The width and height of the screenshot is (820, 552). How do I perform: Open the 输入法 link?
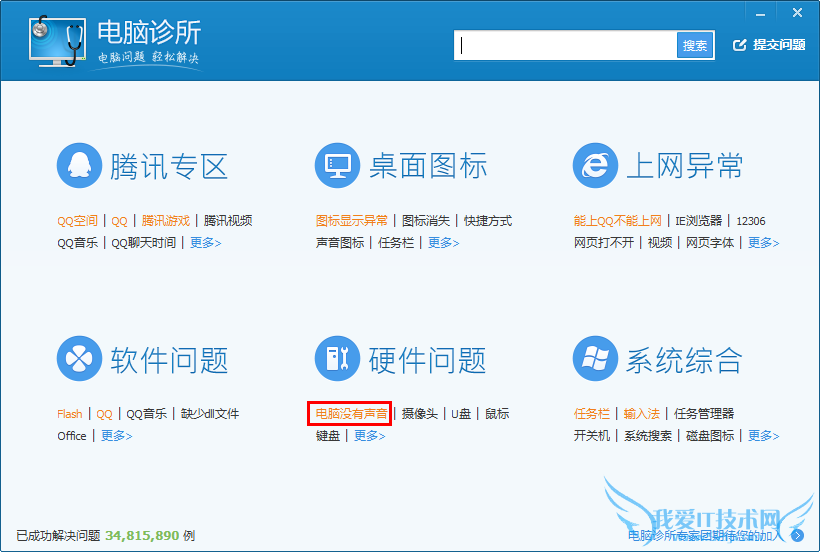642,414
